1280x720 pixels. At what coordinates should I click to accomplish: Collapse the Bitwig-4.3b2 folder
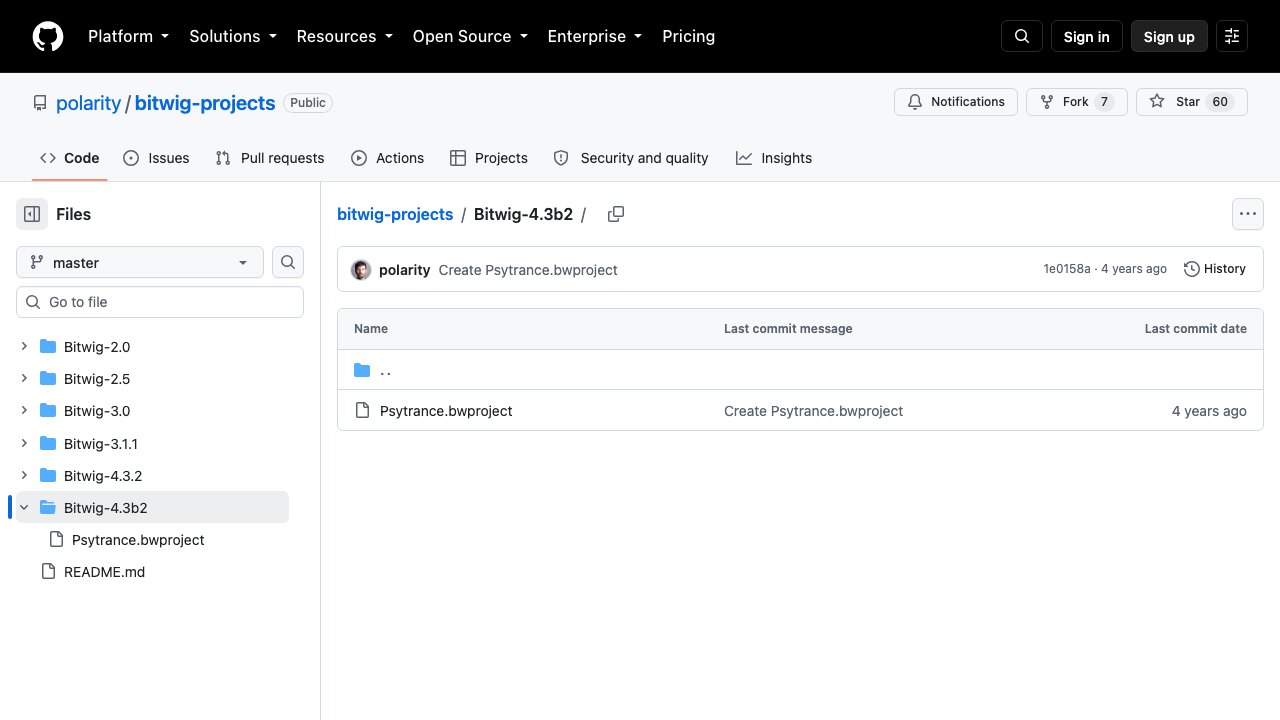24,507
